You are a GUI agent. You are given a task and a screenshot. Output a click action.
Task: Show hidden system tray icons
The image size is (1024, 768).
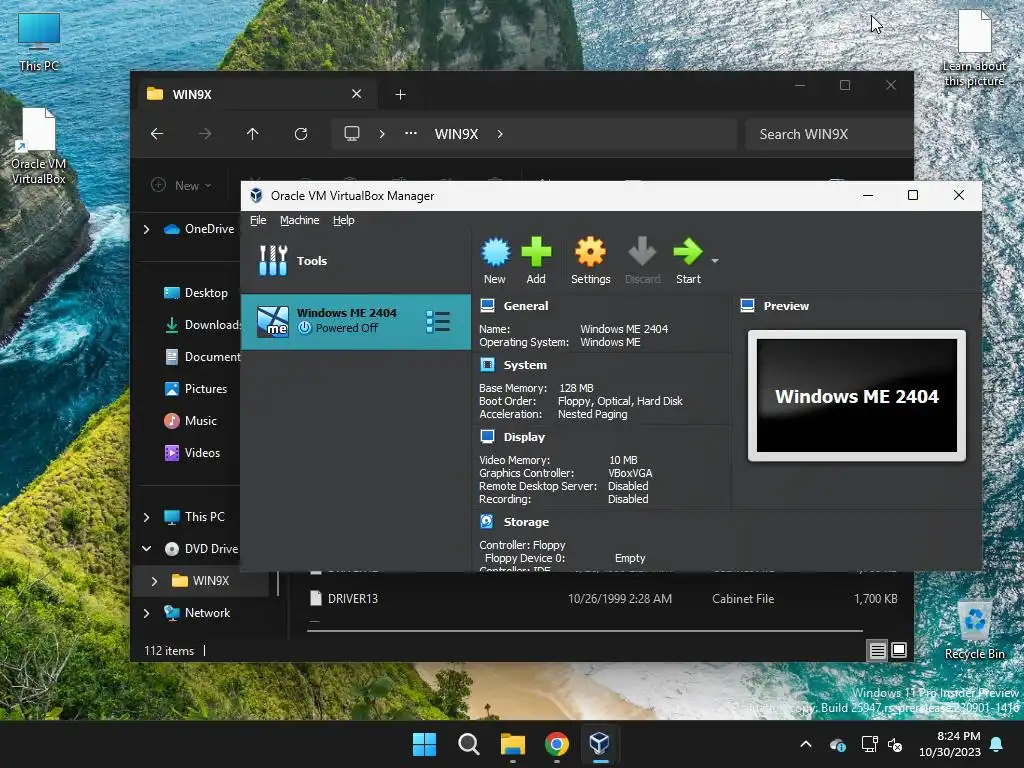(x=806, y=744)
